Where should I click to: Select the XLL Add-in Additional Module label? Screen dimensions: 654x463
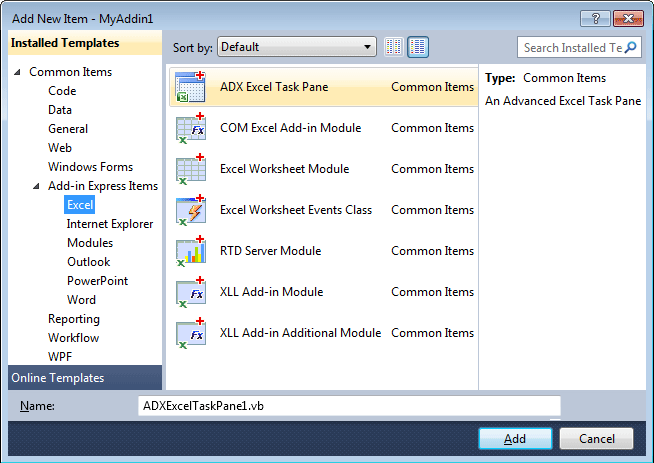[x=300, y=332]
